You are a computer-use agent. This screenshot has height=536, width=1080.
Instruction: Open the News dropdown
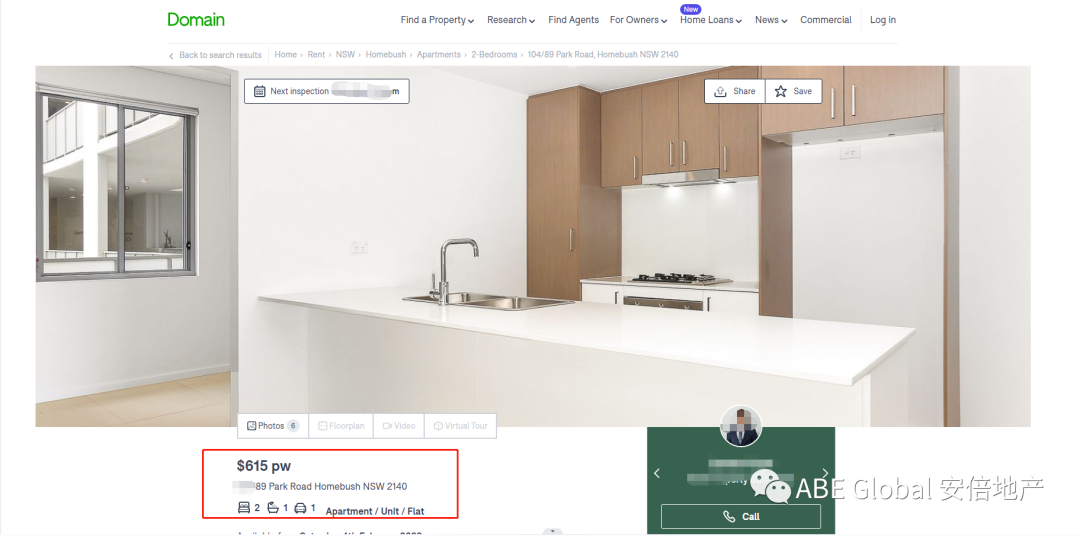pyautogui.click(x=771, y=20)
